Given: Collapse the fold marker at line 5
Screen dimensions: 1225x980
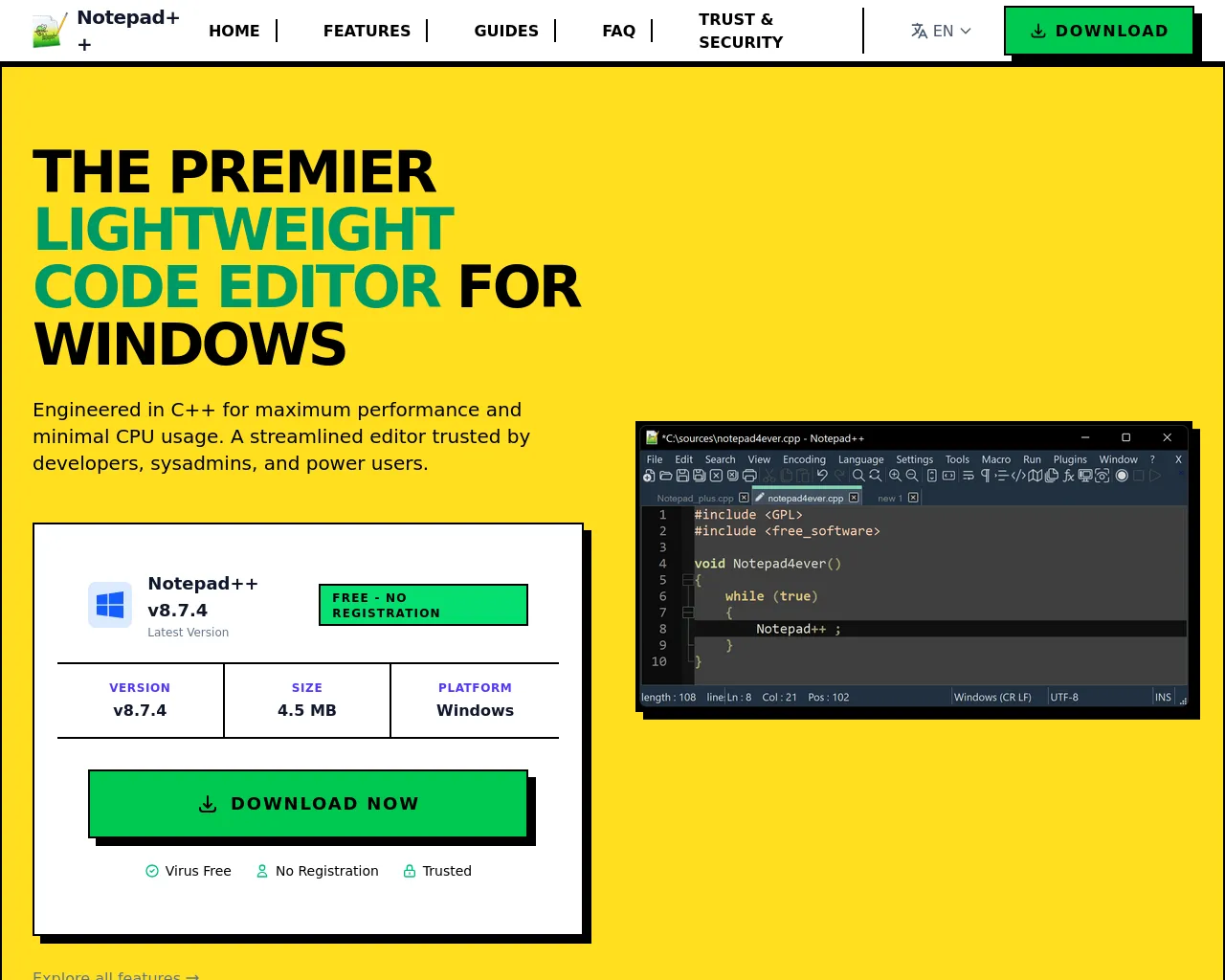Looking at the screenshot, I should [x=687, y=580].
